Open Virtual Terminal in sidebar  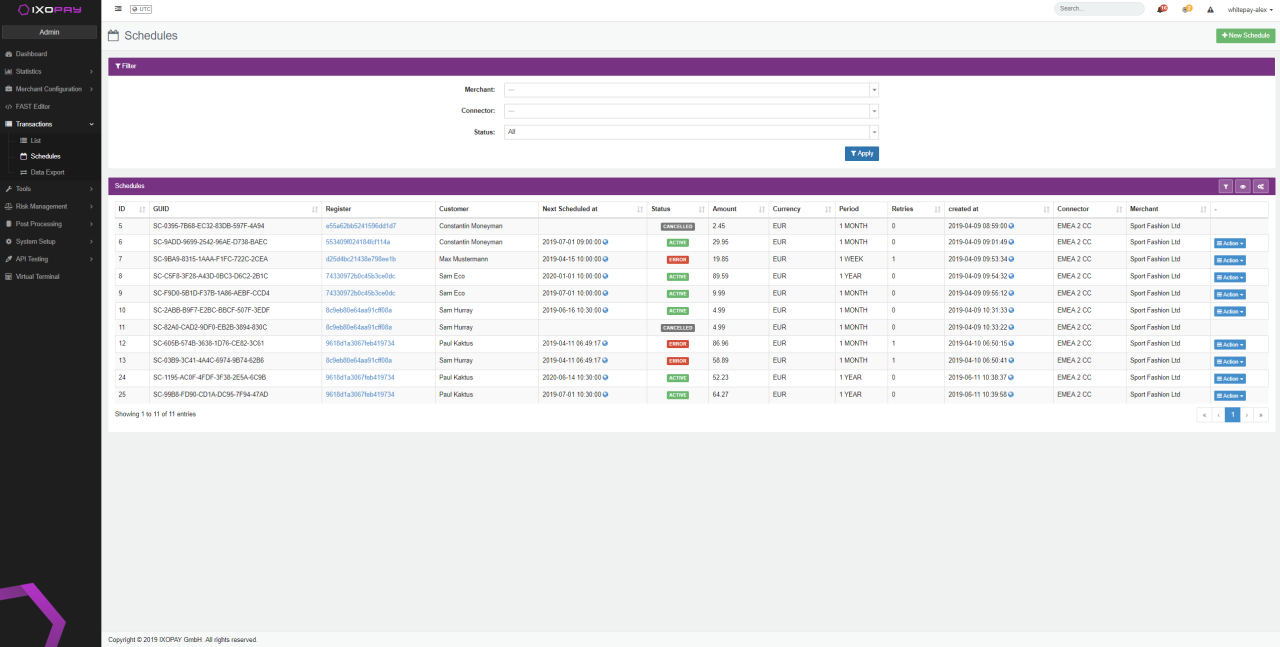click(x=50, y=276)
